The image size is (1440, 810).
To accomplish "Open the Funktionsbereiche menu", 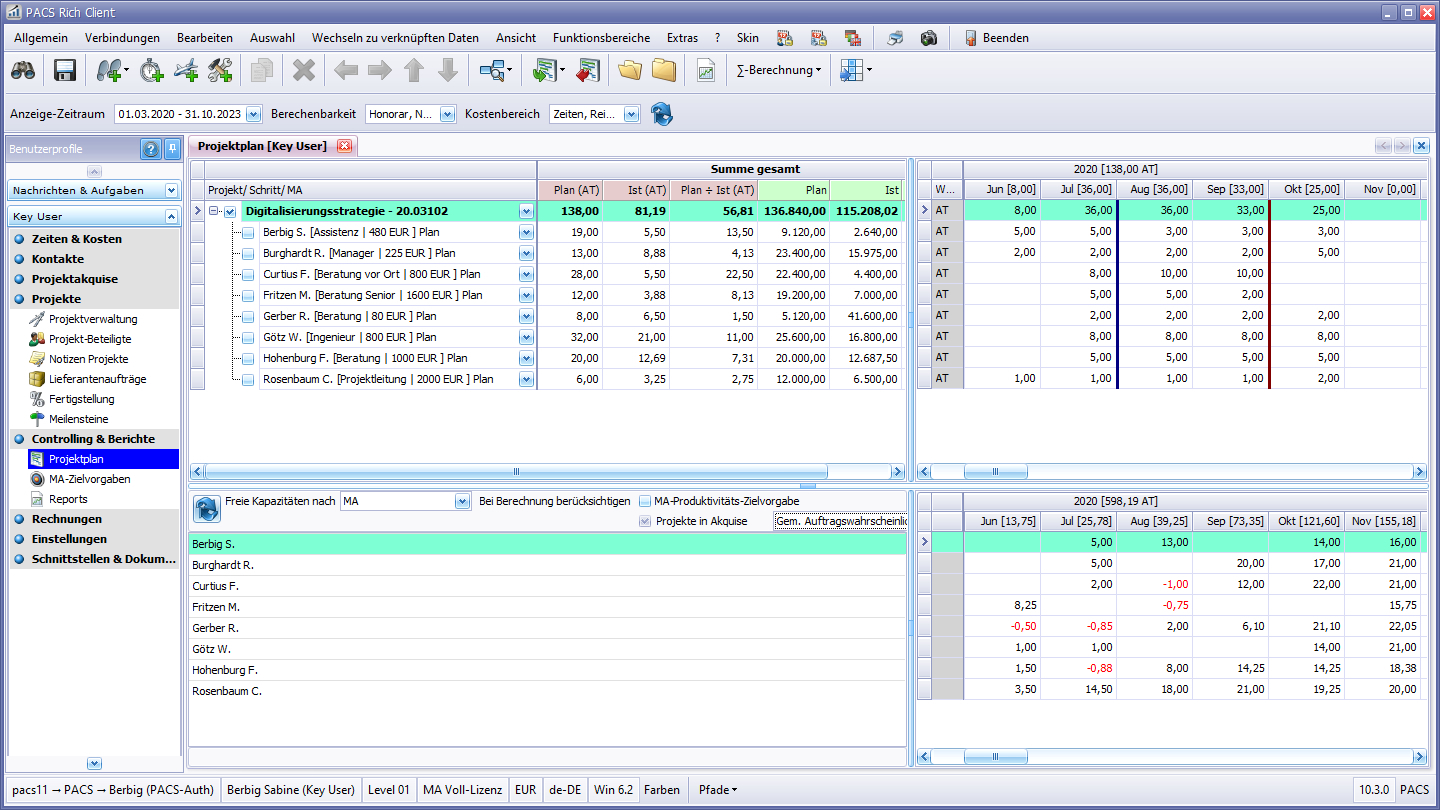I will tap(601, 38).
